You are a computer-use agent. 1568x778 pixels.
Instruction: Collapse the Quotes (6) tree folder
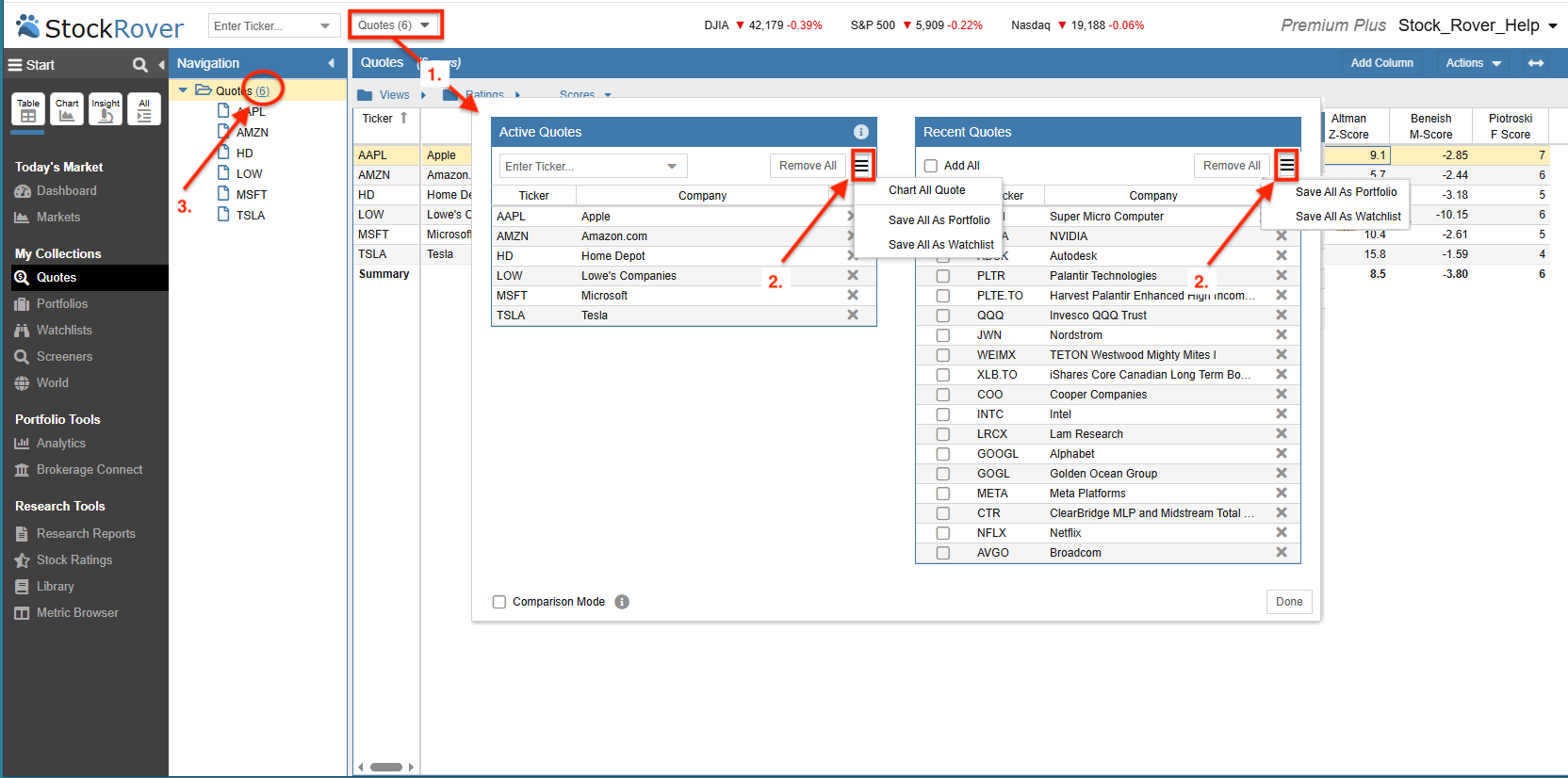(x=183, y=90)
